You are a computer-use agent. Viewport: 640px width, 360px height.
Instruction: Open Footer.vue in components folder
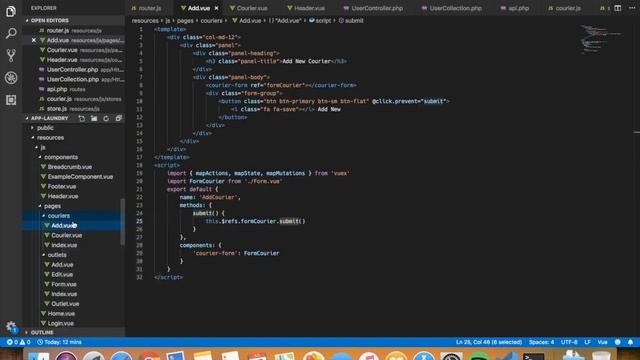pos(62,187)
